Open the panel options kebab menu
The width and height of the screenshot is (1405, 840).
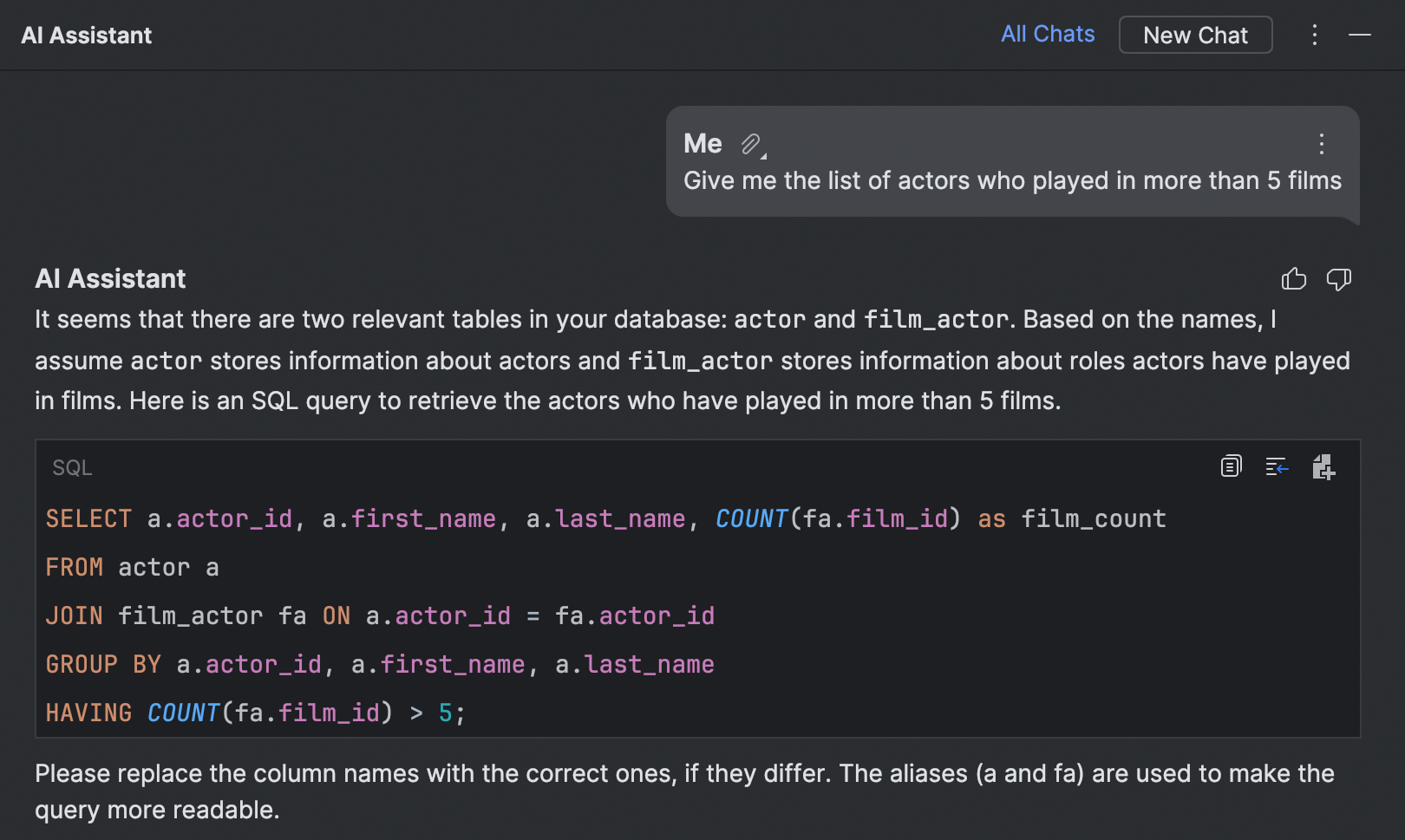pyautogui.click(x=1314, y=35)
